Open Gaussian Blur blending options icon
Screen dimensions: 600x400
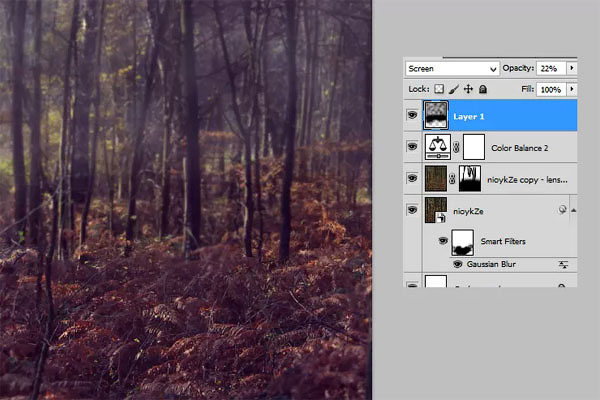pos(563,265)
